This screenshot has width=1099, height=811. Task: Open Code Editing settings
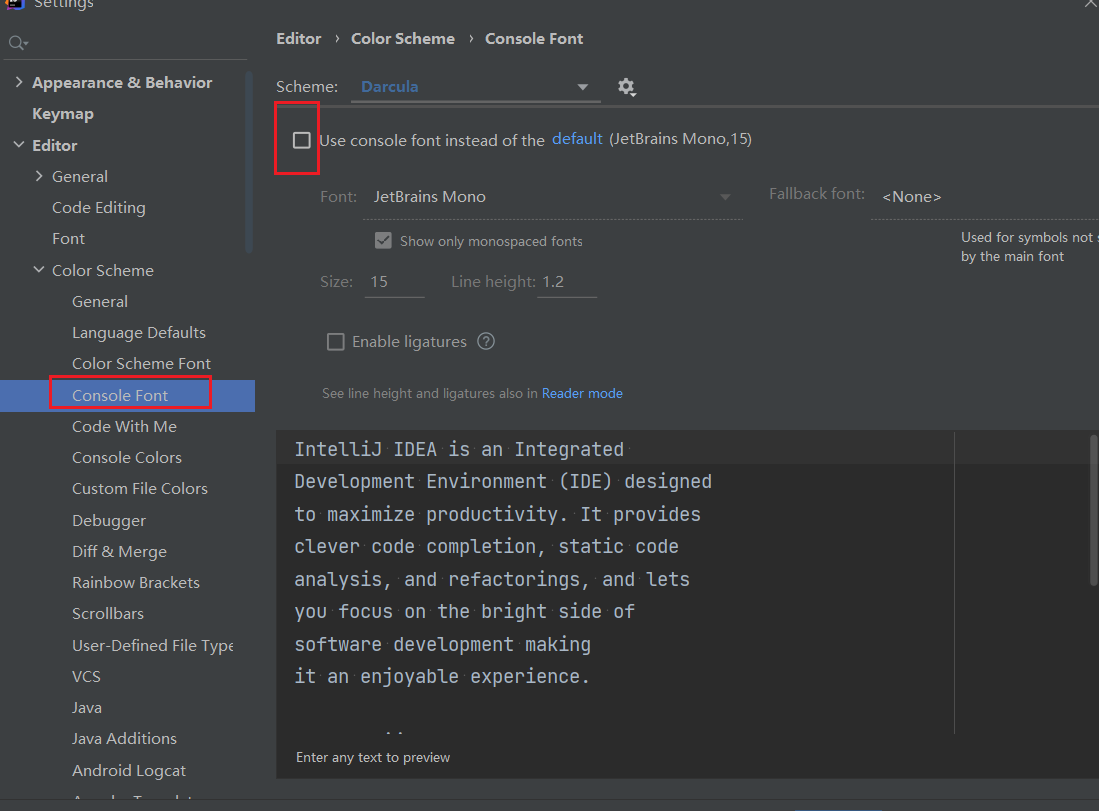coord(99,207)
